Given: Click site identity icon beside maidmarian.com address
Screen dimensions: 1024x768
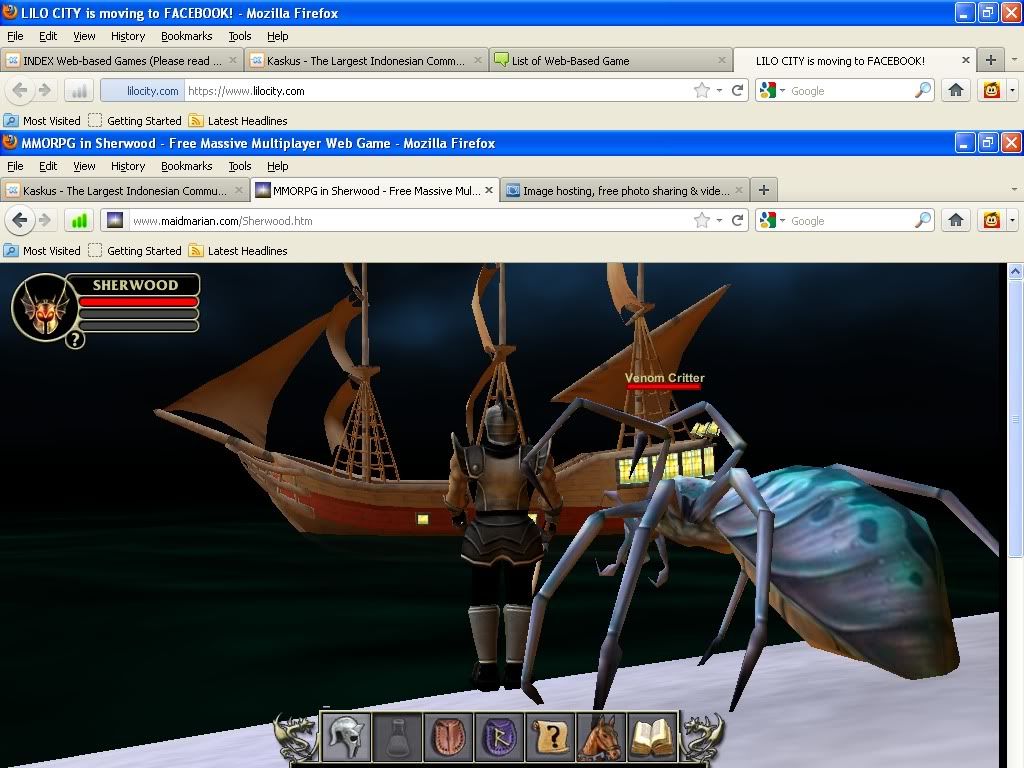Looking at the screenshot, I should (115, 221).
